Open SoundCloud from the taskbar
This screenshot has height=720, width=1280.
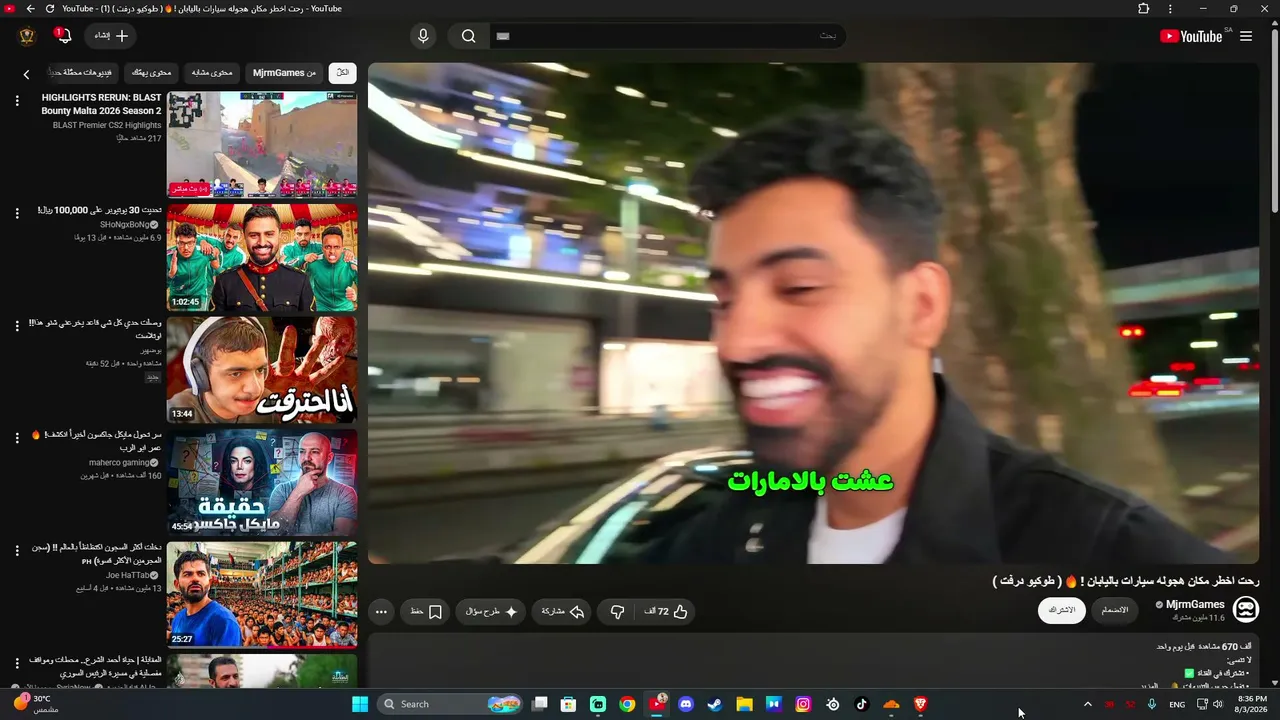point(891,704)
